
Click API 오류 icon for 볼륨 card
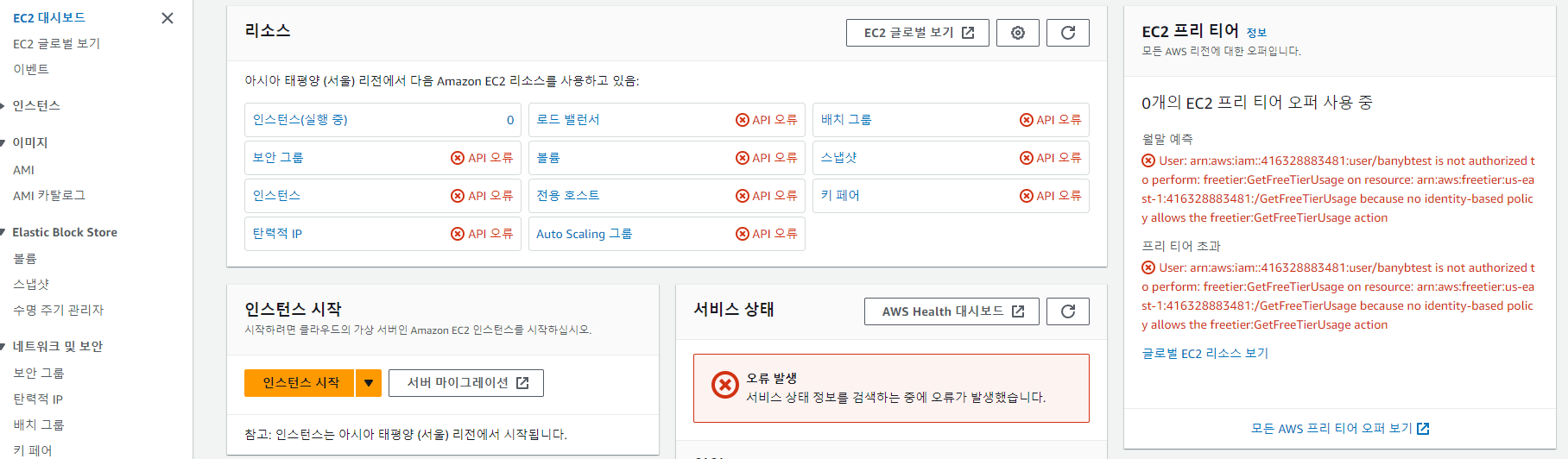click(743, 158)
